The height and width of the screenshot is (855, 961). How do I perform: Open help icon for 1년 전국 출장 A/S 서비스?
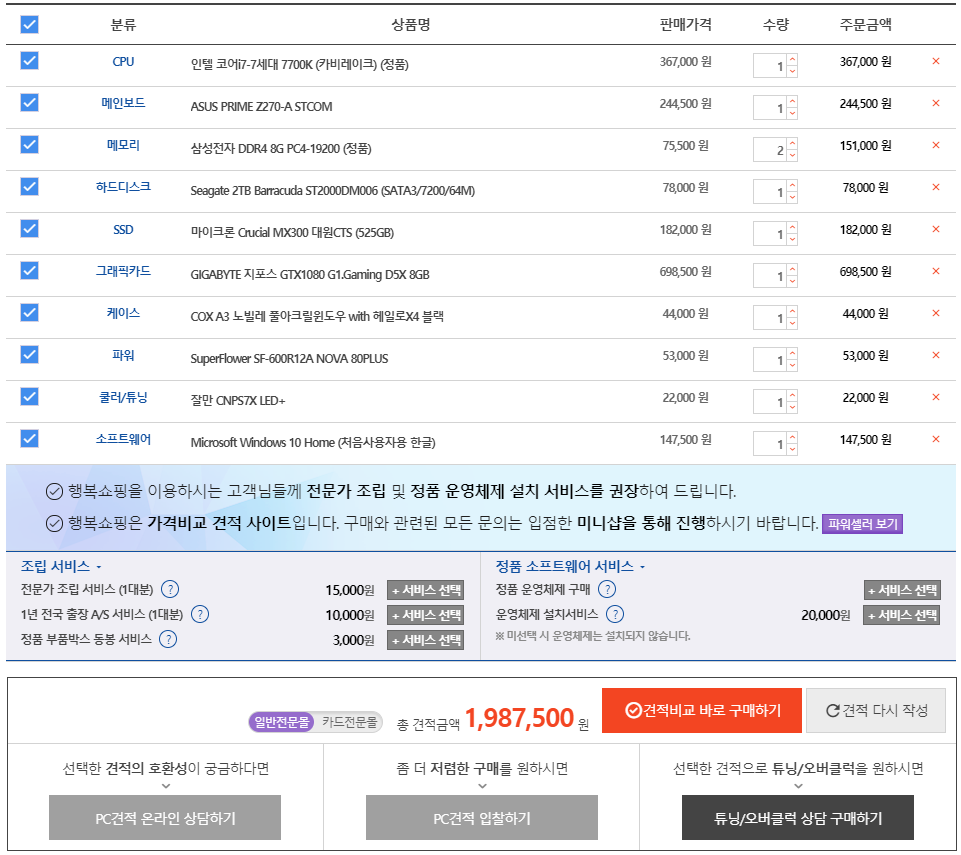click(200, 614)
